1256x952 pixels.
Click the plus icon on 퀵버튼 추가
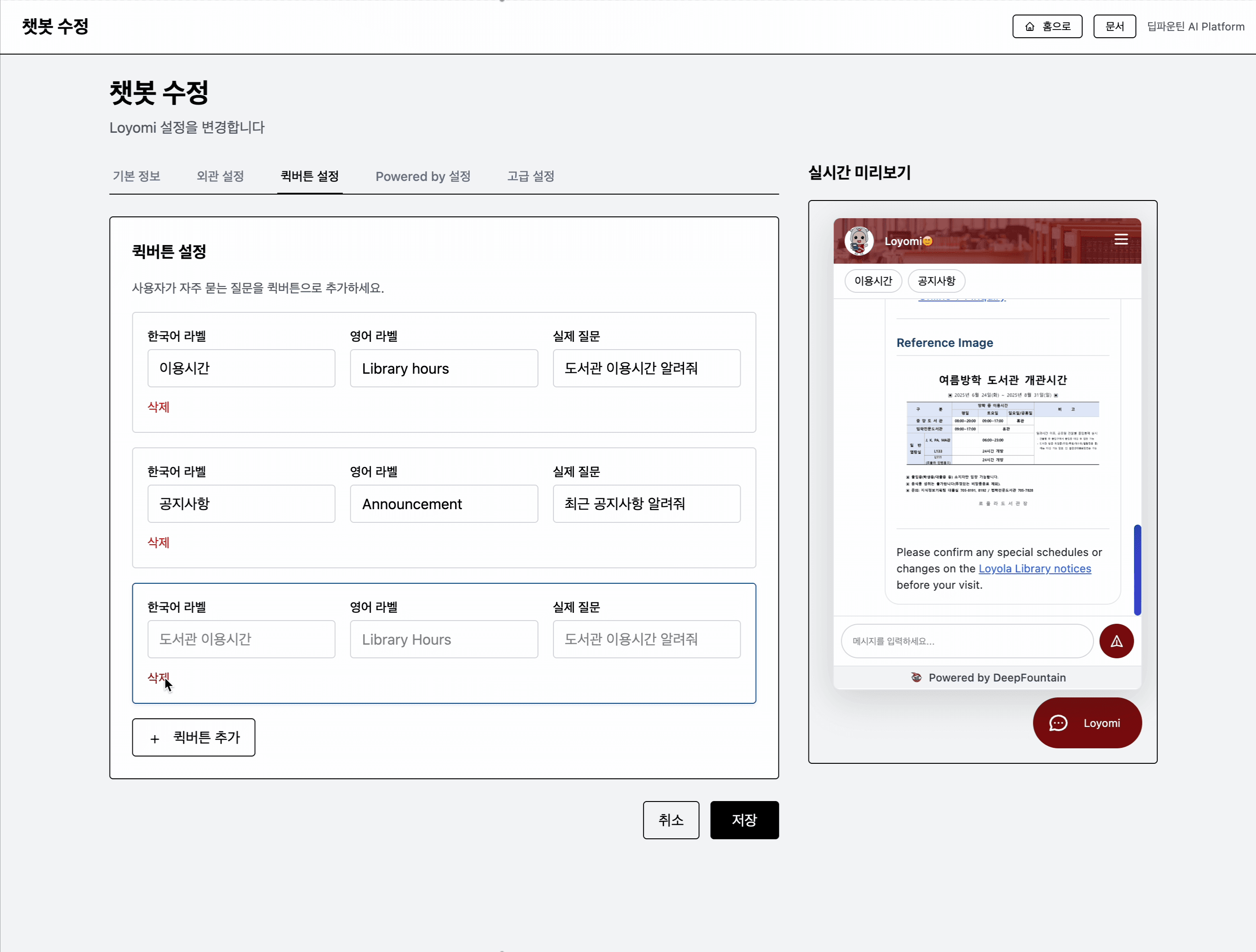click(155, 738)
